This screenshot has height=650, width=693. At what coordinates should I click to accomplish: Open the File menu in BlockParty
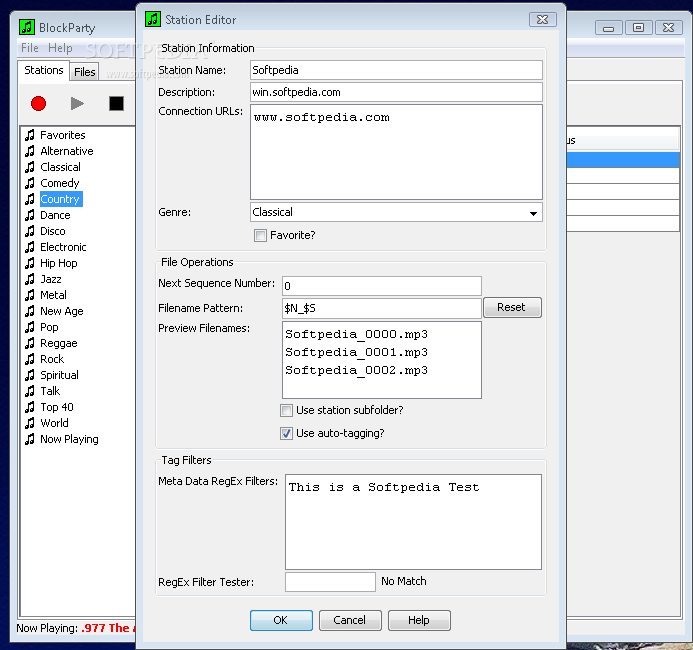(x=30, y=48)
